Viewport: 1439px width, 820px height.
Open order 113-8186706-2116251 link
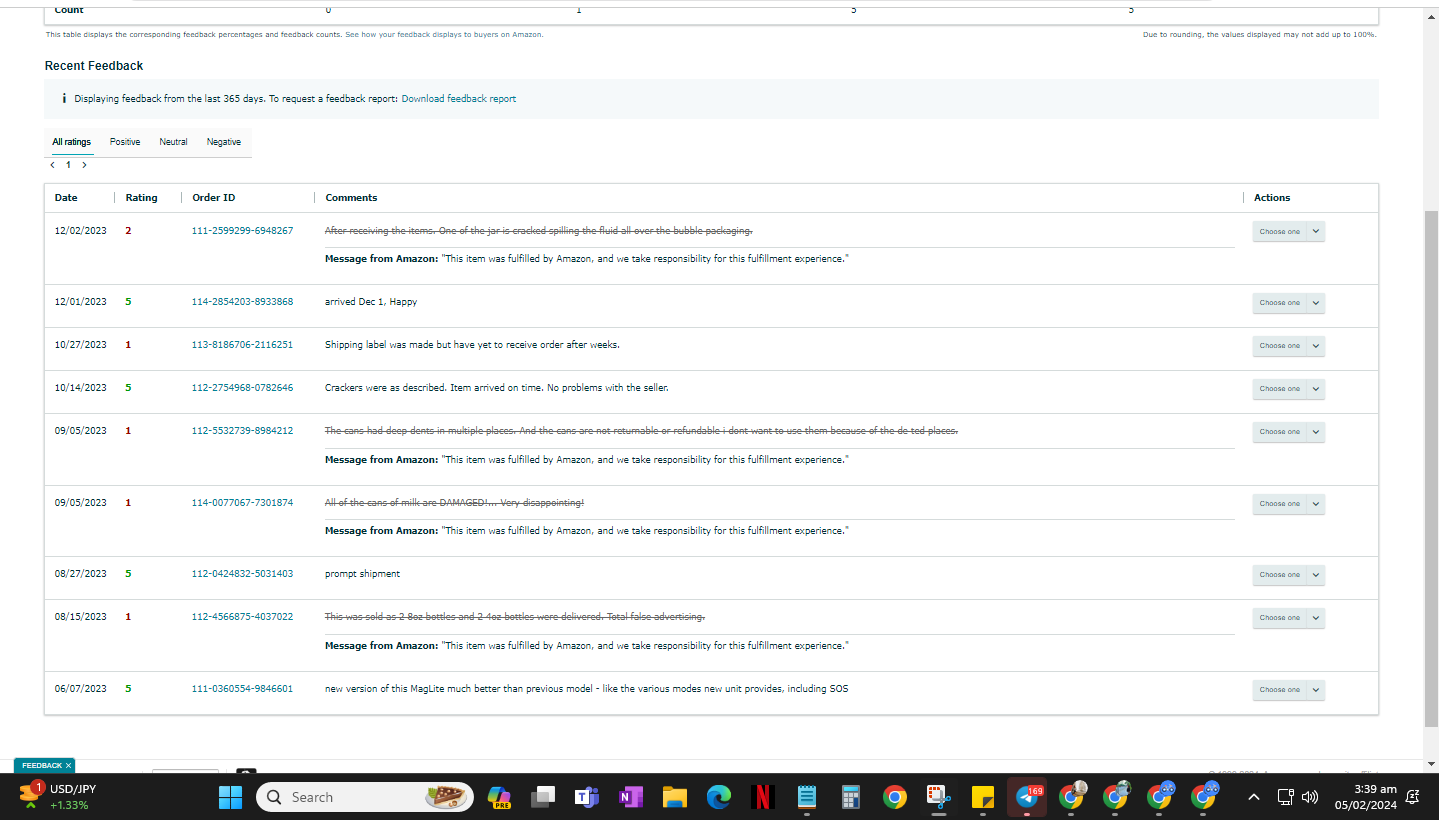click(242, 344)
